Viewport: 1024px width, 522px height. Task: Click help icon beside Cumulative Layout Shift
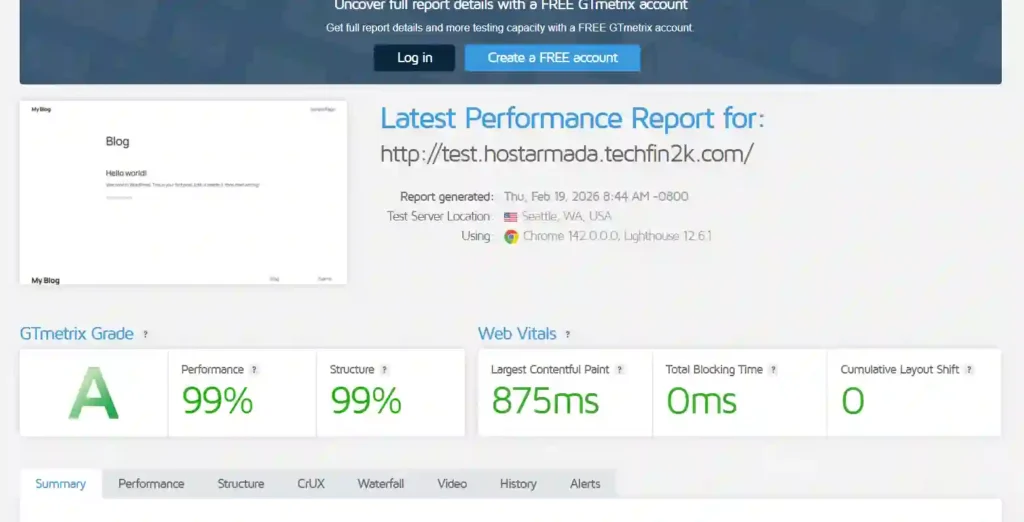coord(969,370)
